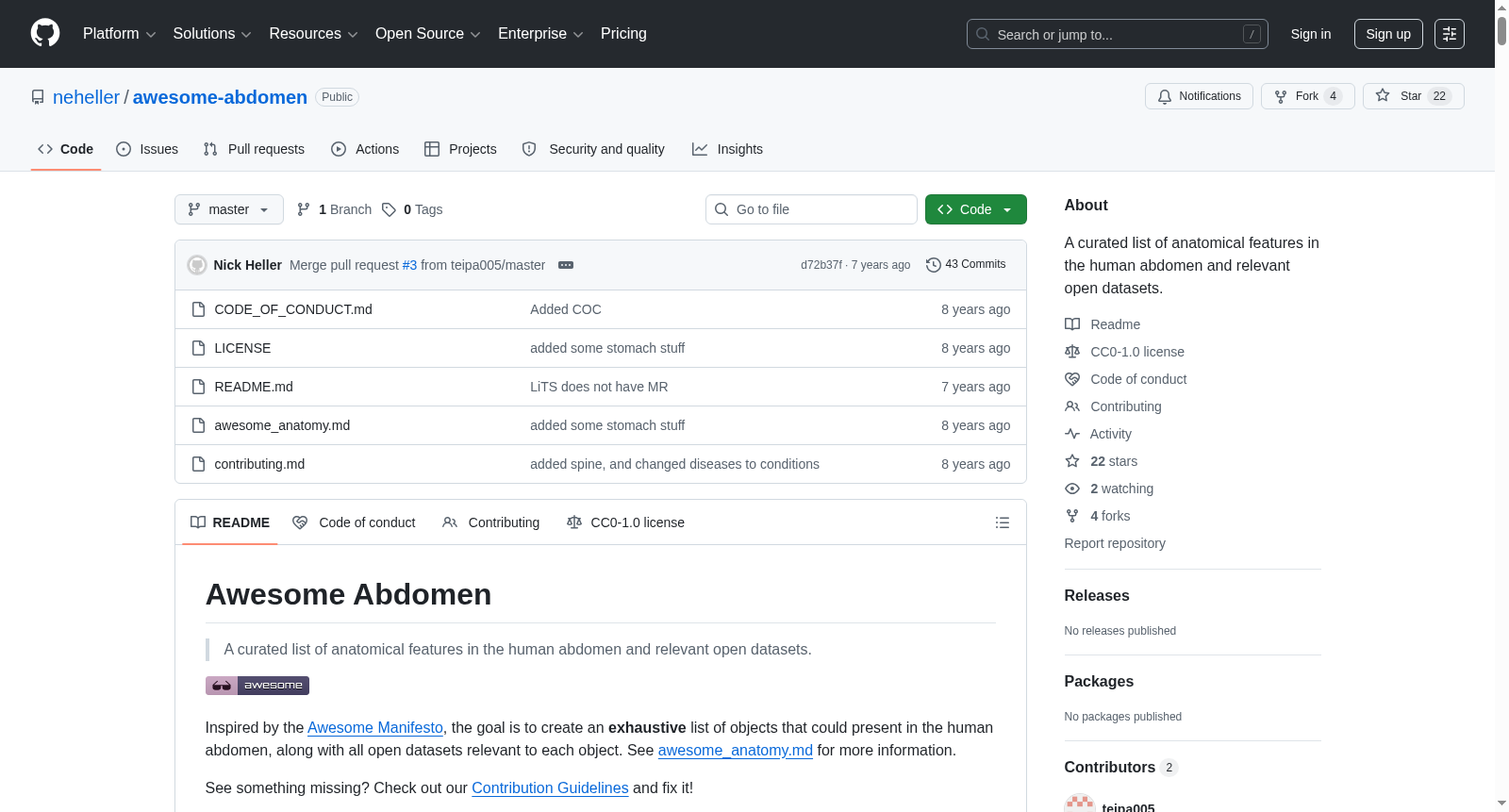Open pull request #3 link
The image size is (1509, 812).
pyautogui.click(x=409, y=265)
